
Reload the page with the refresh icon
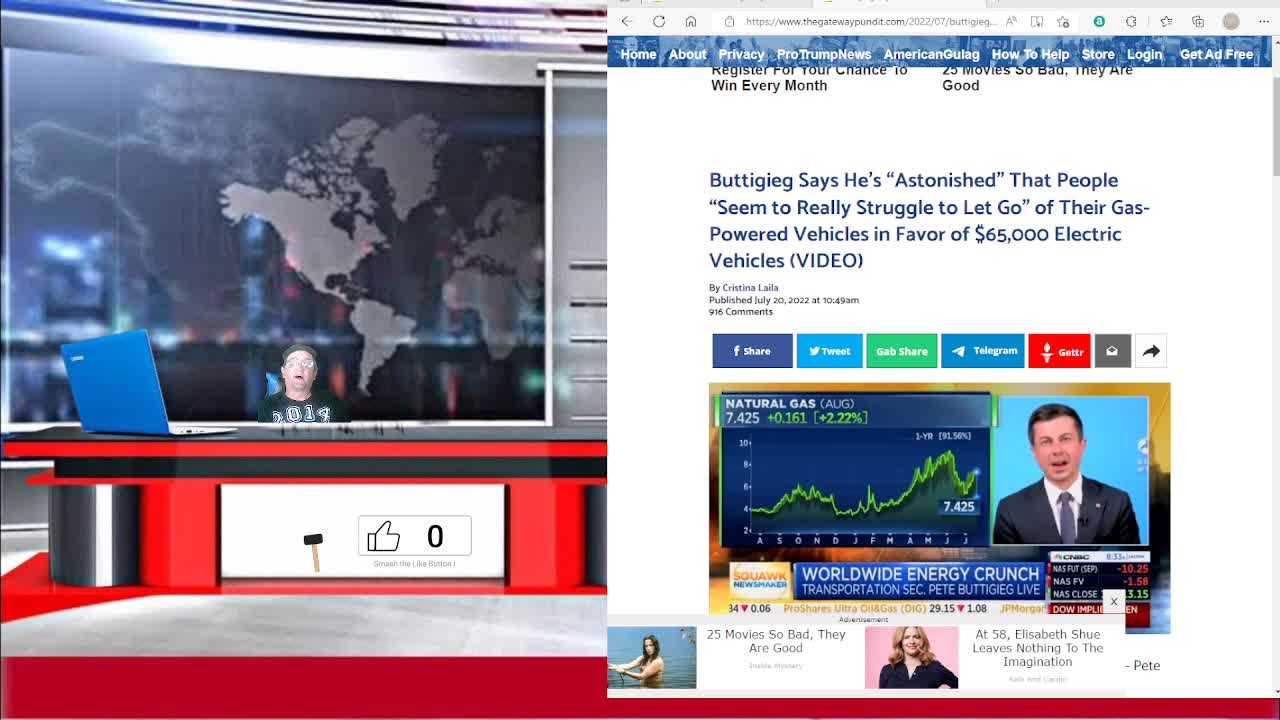[659, 21]
